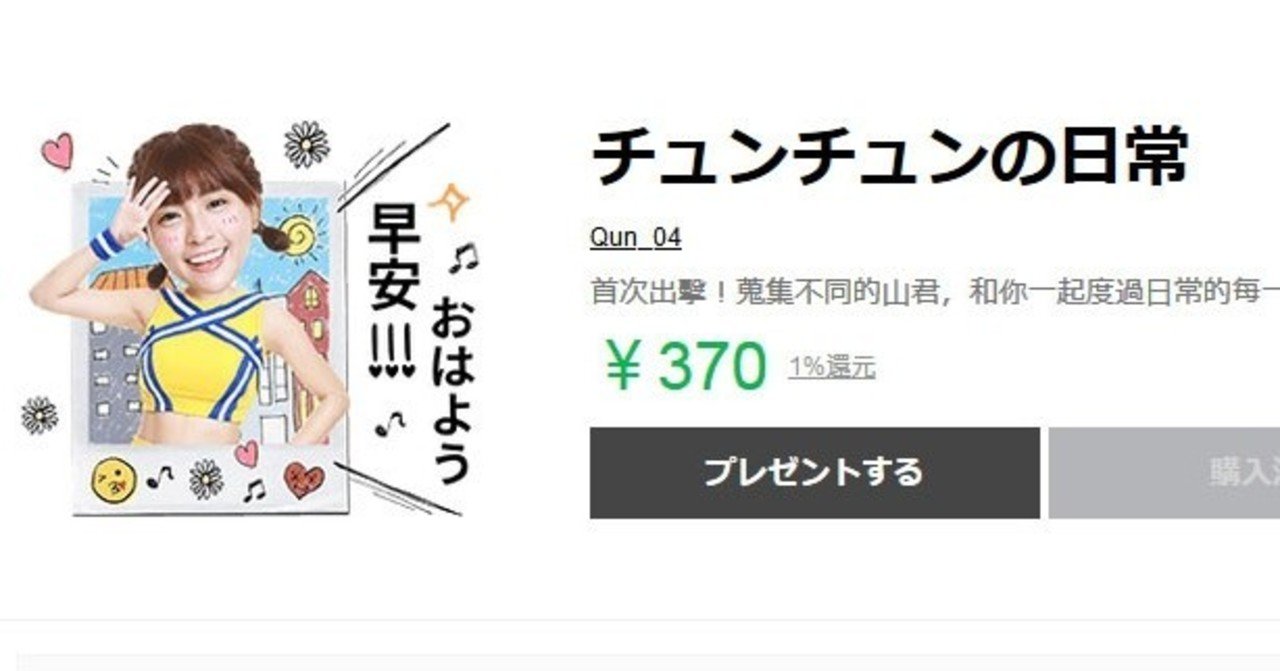The height and width of the screenshot is (671, 1280).
Task: Click the red heart in the frame's corner
Action: (304, 479)
